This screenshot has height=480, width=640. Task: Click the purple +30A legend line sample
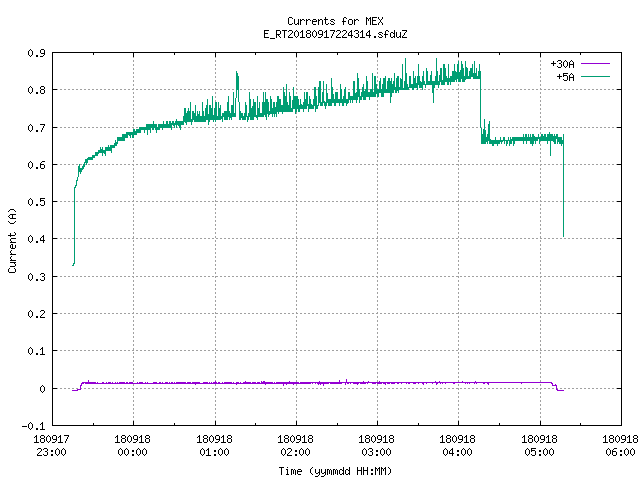595,64
